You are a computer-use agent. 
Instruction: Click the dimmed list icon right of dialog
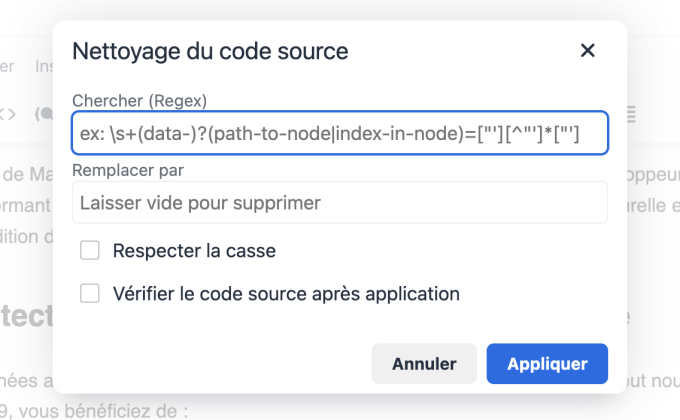click(630, 113)
